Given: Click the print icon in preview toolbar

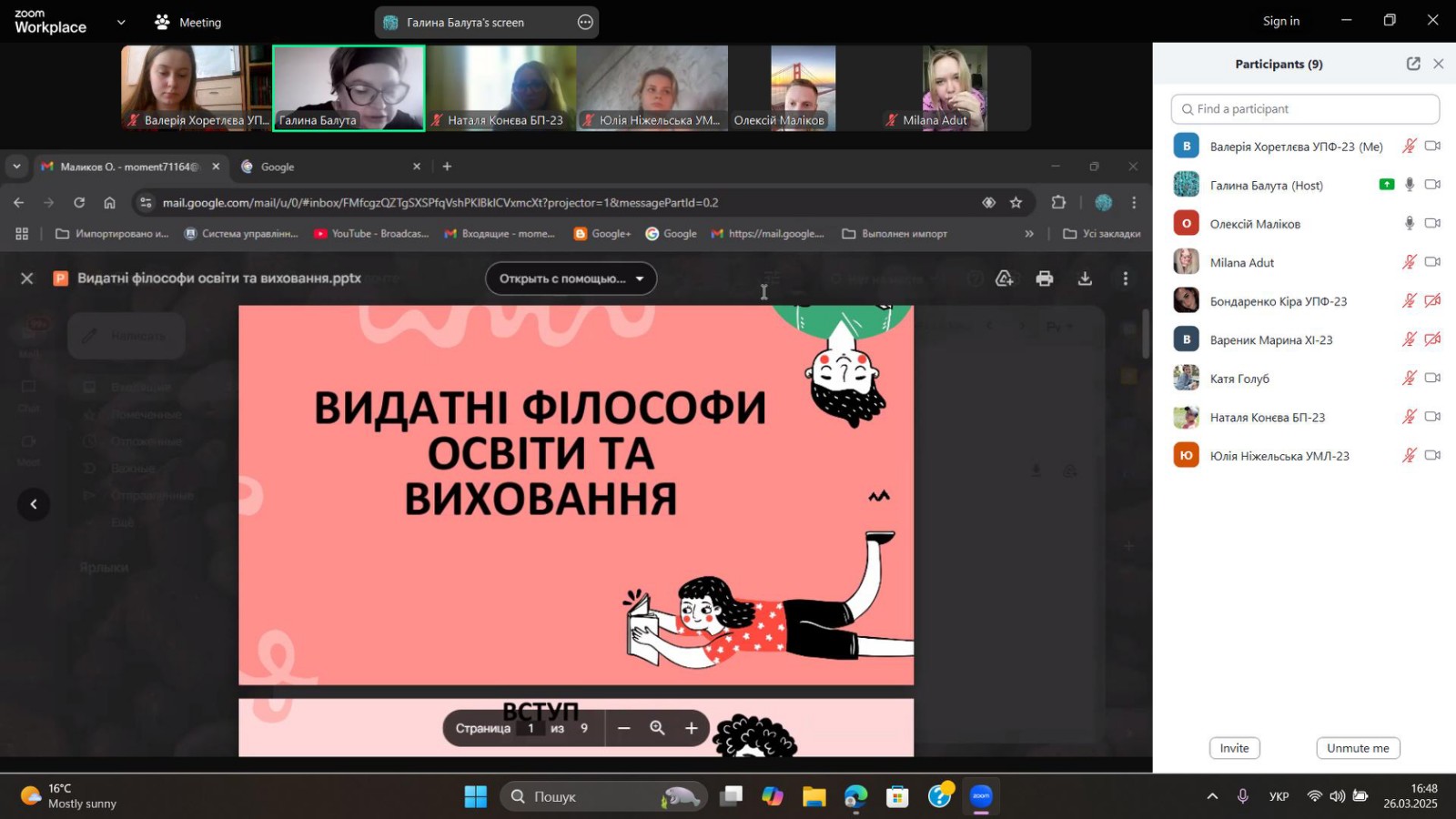Looking at the screenshot, I should pos(1045,278).
